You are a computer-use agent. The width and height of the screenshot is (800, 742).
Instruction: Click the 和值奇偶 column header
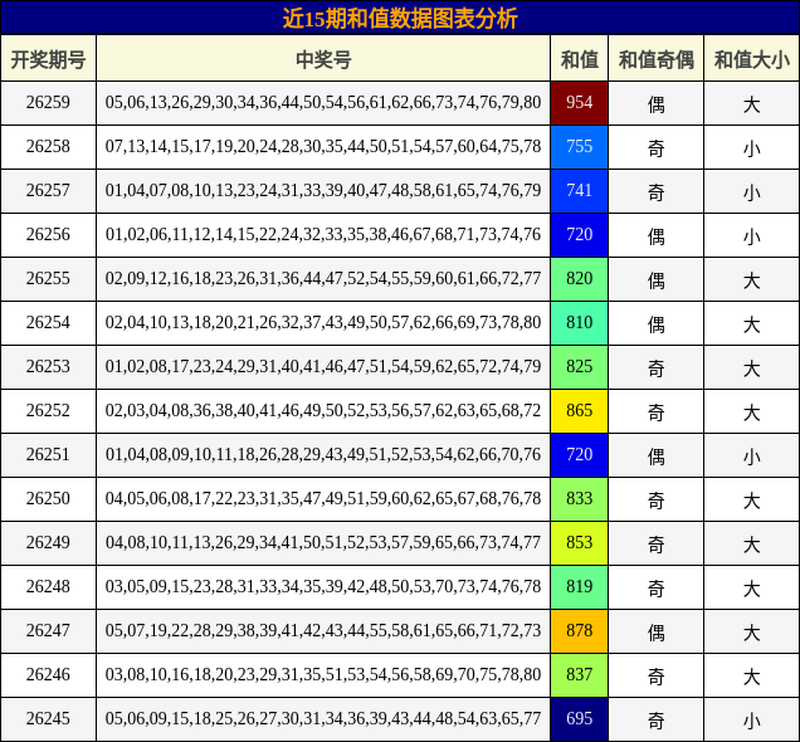coord(656,58)
